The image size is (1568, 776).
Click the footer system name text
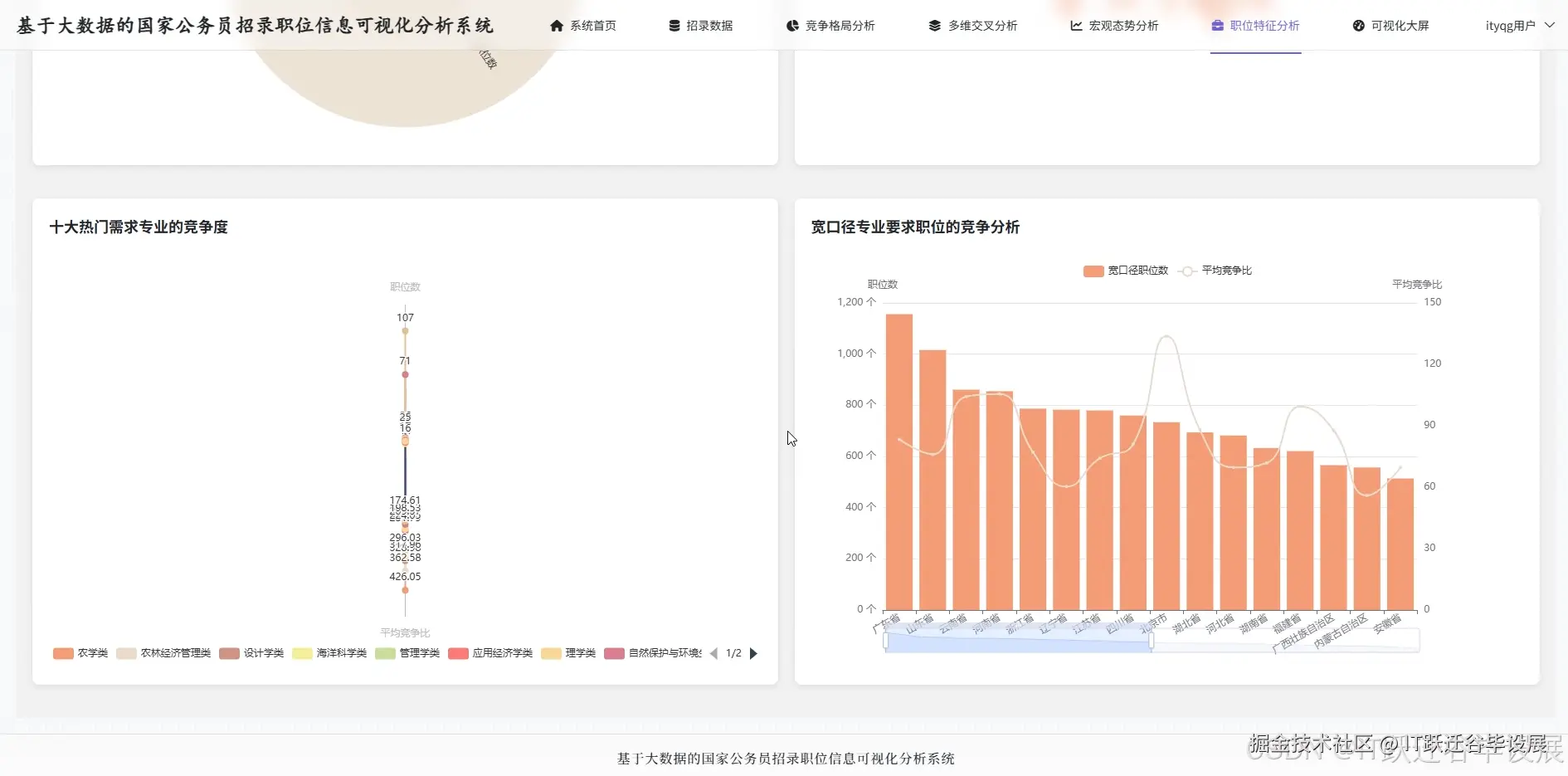pyautogui.click(x=786, y=759)
